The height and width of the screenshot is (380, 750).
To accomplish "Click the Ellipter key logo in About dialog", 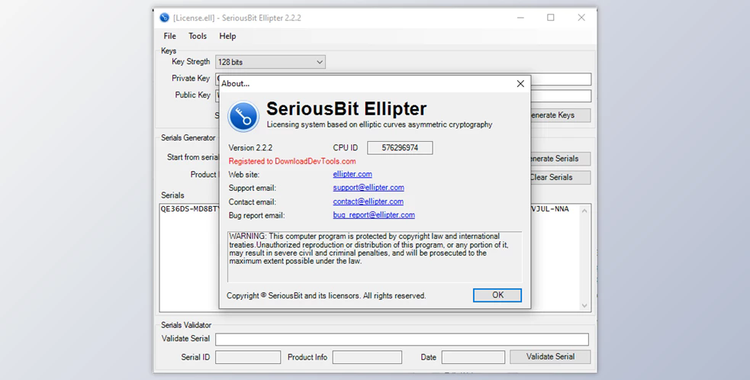I will click(x=244, y=116).
